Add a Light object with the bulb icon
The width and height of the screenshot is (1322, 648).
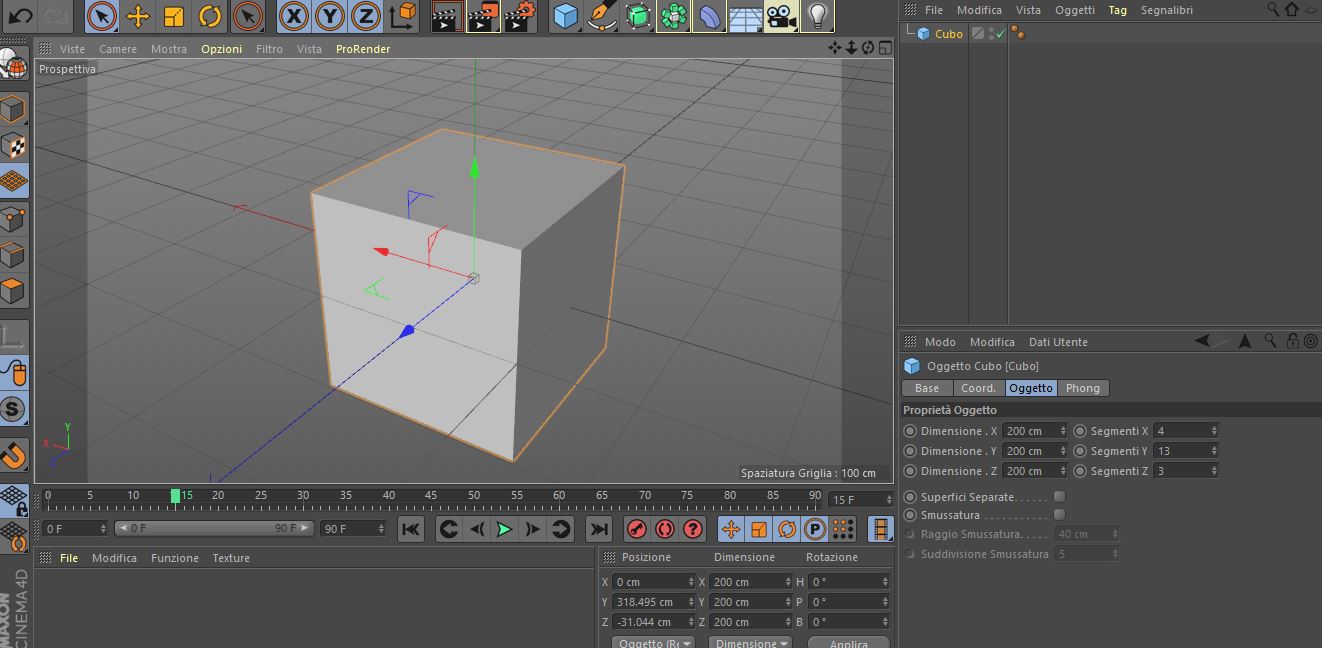click(x=817, y=16)
